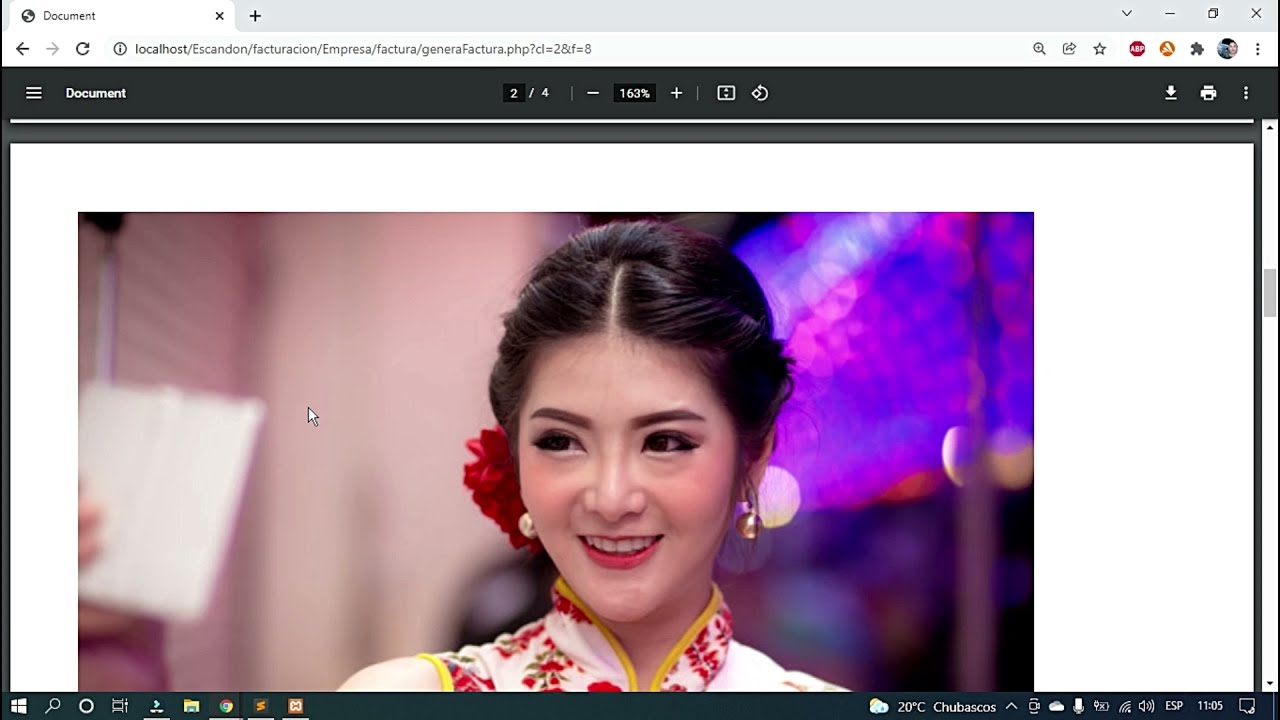Open Cortana from the taskbar
Screen dimensions: 1280x720
click(86, 706)
